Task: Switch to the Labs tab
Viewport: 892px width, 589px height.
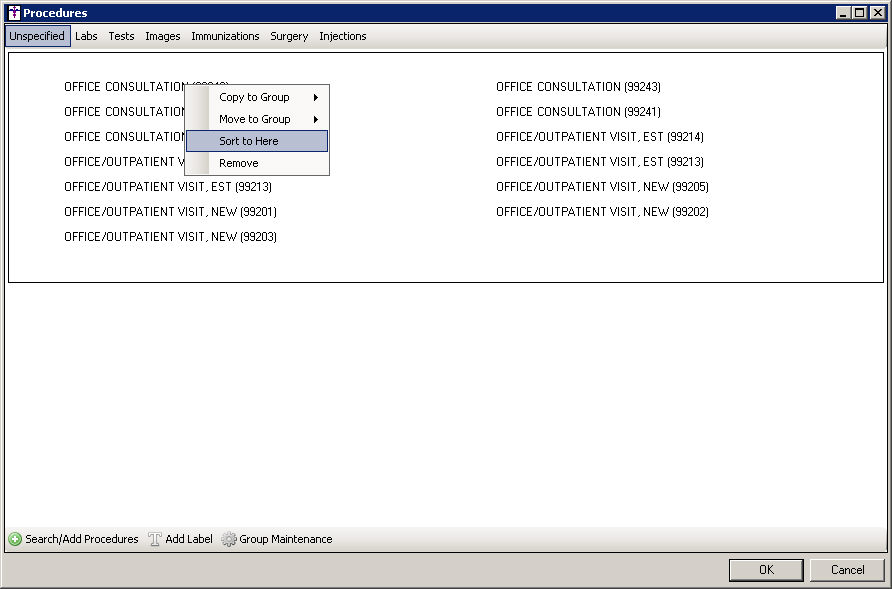Action: 86,36
